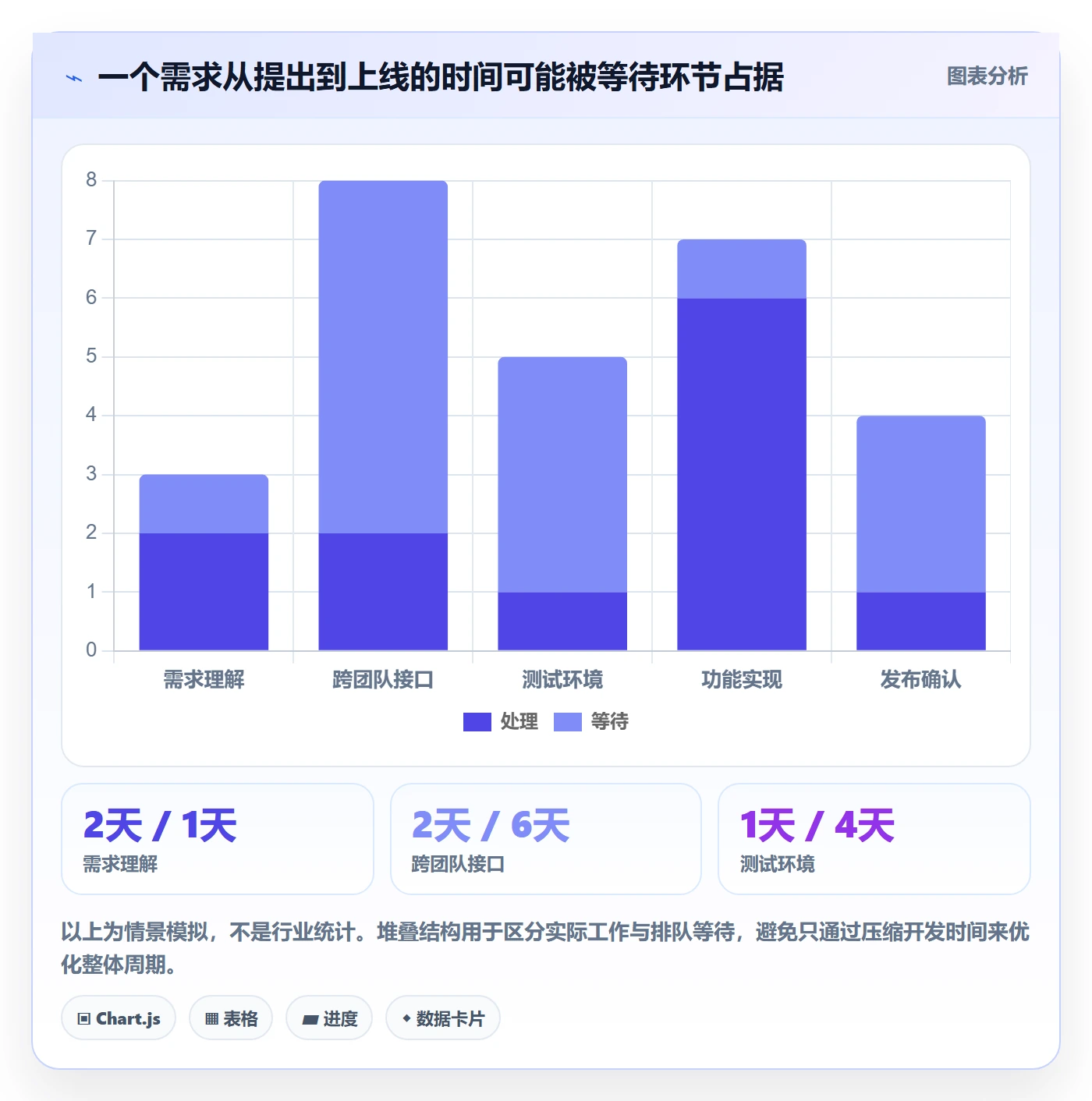Toggle the 等待 legend item

click(591, 722)
